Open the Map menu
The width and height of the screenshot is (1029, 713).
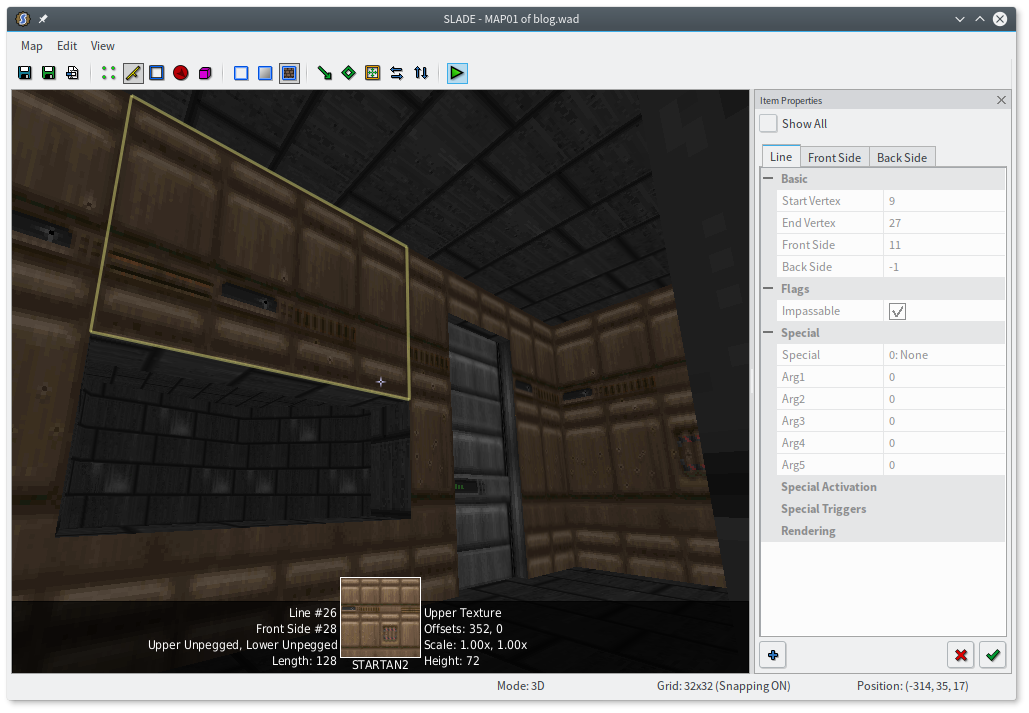tap(32, 46)
